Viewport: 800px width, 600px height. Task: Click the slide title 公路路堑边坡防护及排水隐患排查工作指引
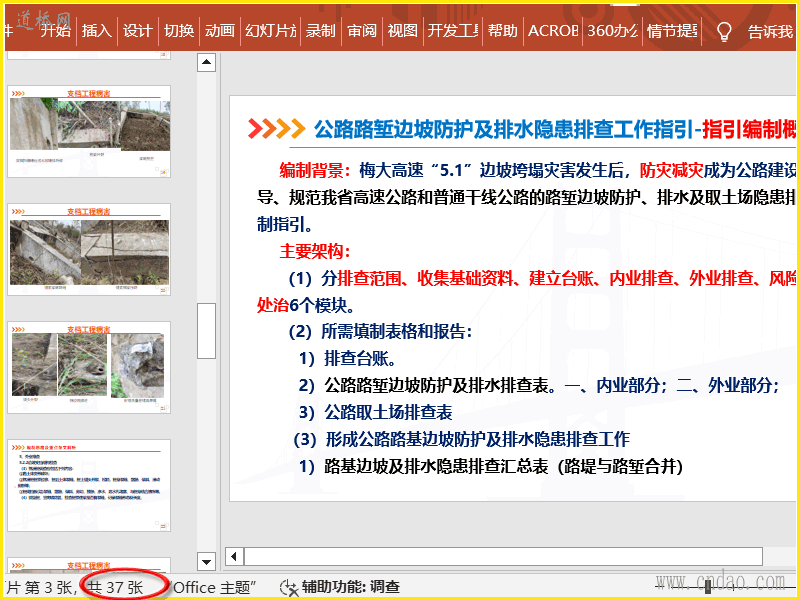coord(503,129)
